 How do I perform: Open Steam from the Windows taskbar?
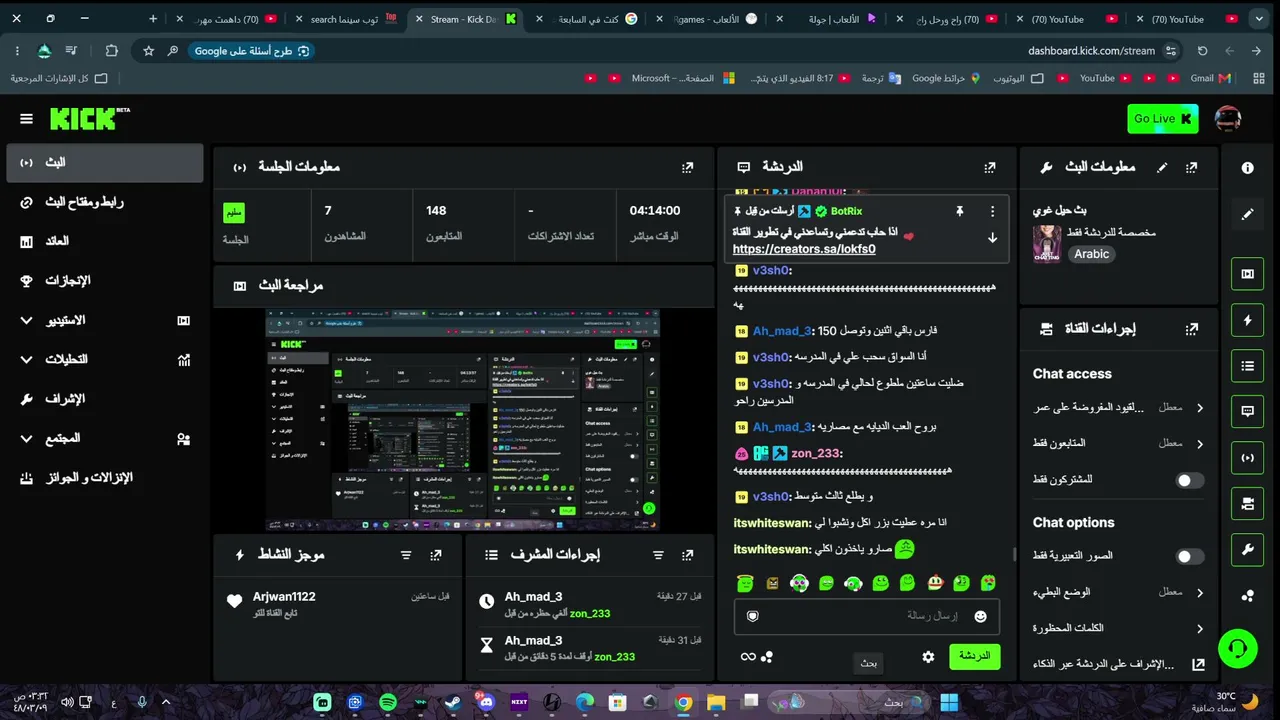point(453,703)
